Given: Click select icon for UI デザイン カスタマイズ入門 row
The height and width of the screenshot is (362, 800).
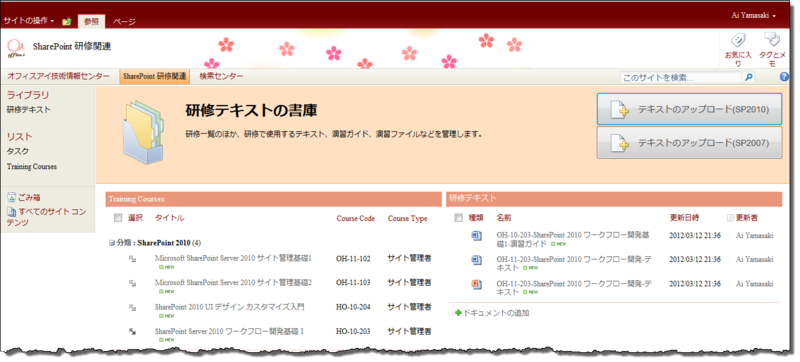Looking at the screenshot, I should tap(133, 307).
